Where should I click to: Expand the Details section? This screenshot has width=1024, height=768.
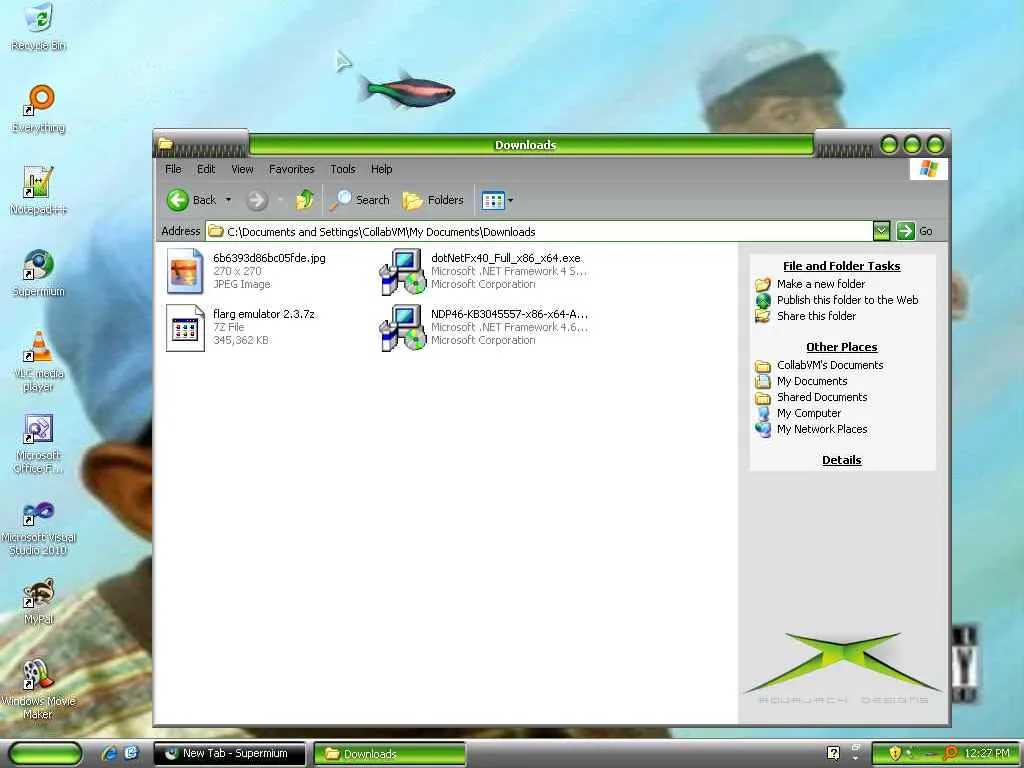pyautogui.click(x=842, y=460)
